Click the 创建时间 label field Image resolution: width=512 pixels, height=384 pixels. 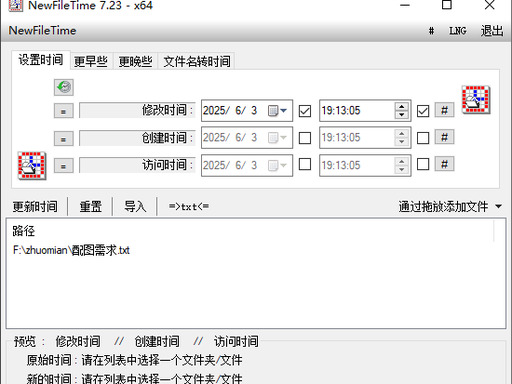point(137,138)
